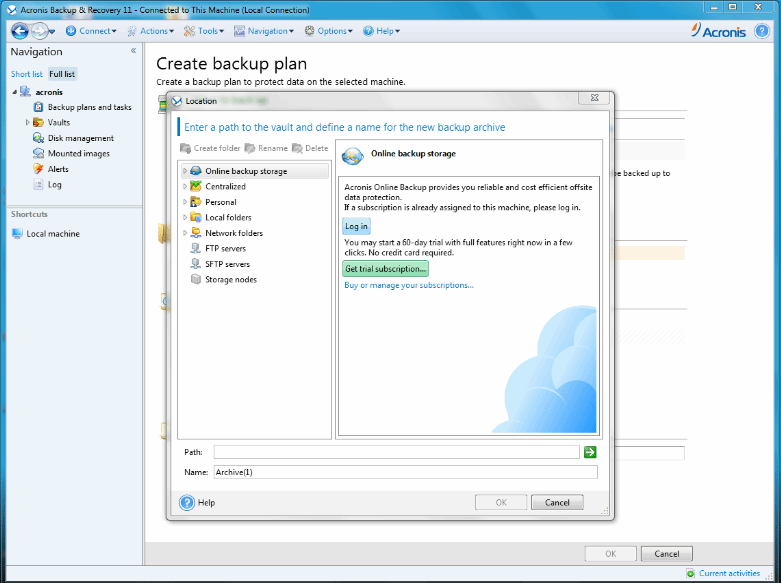The image size is (781, 583).
Task: Open the Alerts icon
Action: pos(38,169)
